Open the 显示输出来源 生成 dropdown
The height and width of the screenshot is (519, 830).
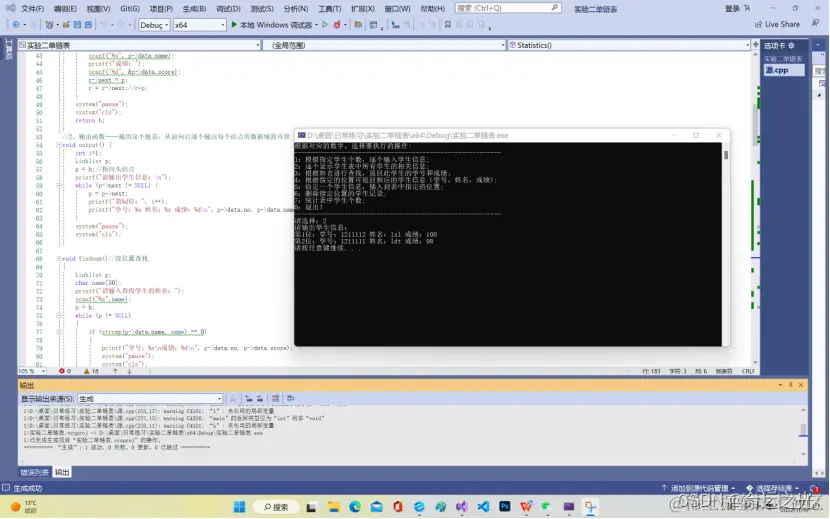(150, 399)
